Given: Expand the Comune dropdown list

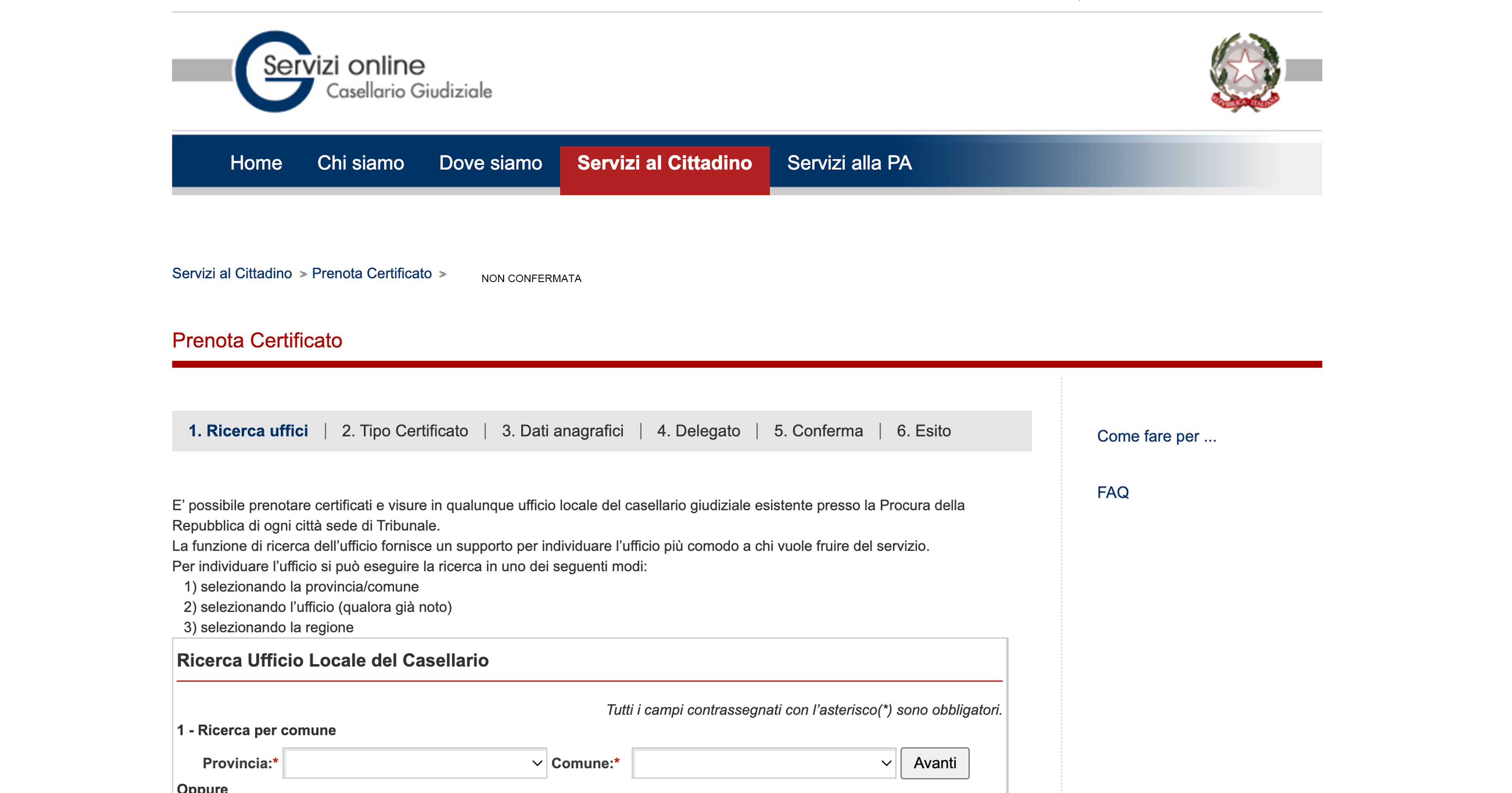Looking at the screenshot, I should click(763, 763).
